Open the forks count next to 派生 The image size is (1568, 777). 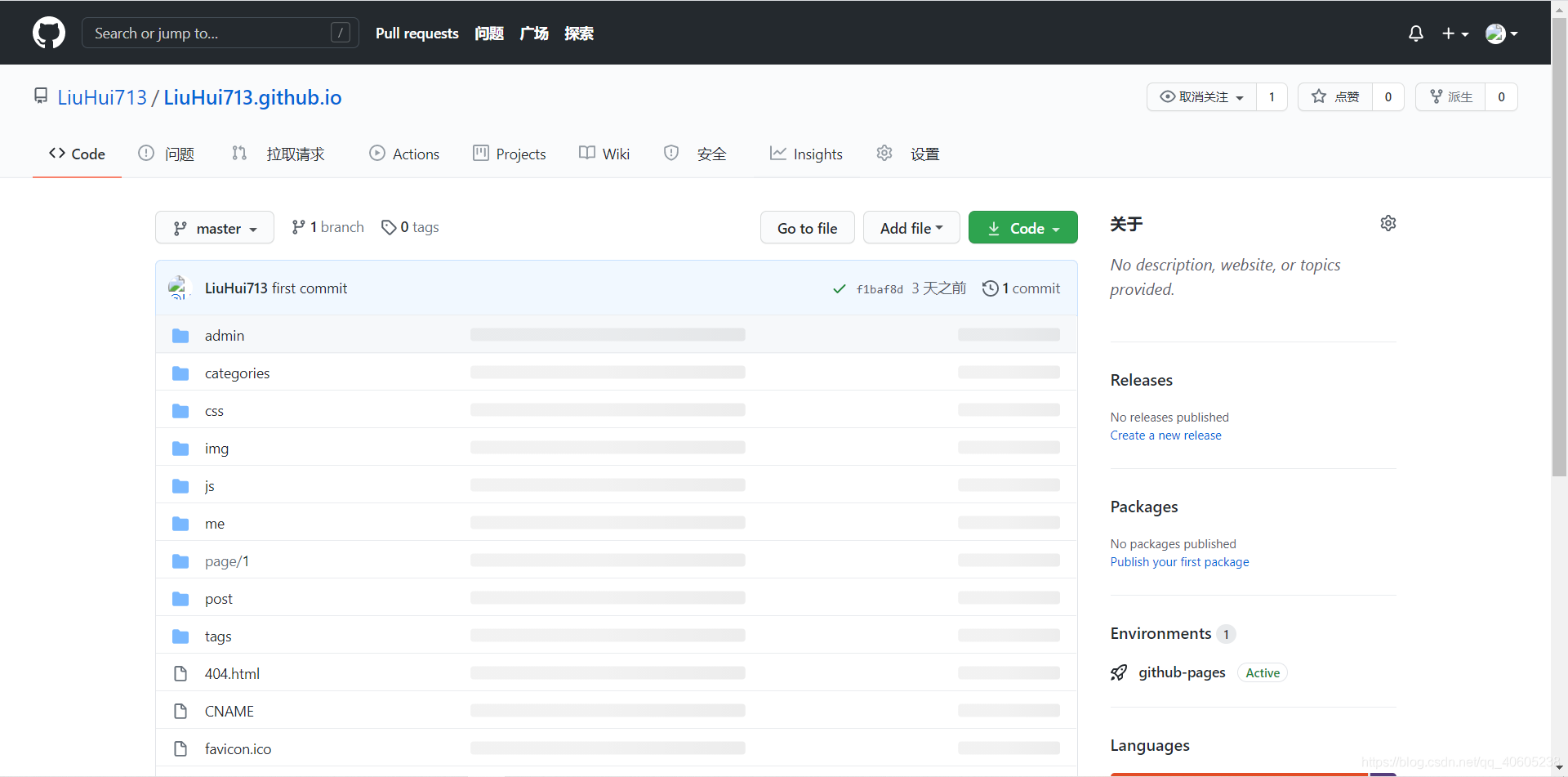pyautogui.click(x=1501, y=96)
